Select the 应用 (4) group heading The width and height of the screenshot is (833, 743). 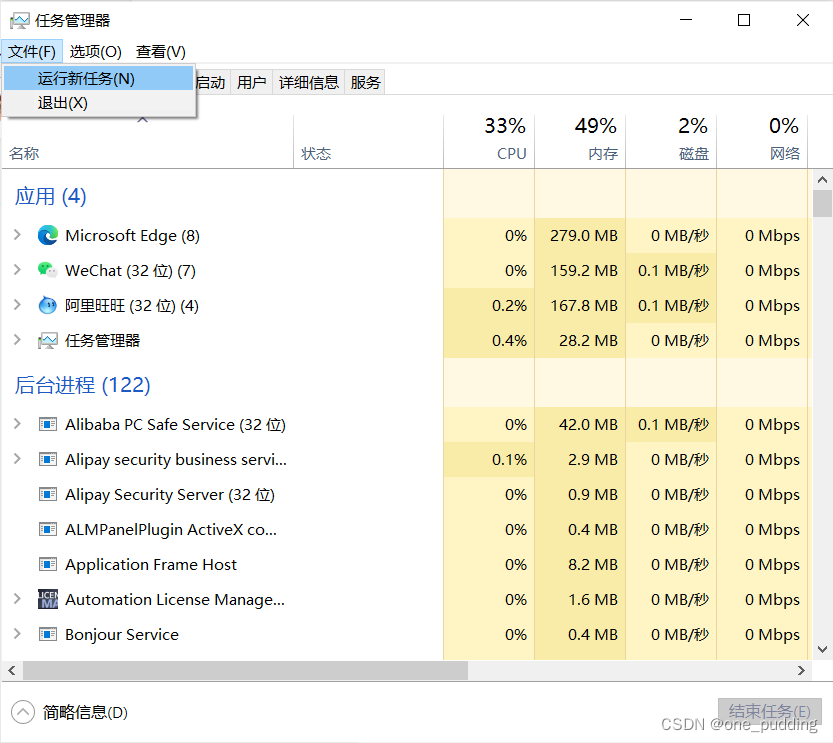50,197
